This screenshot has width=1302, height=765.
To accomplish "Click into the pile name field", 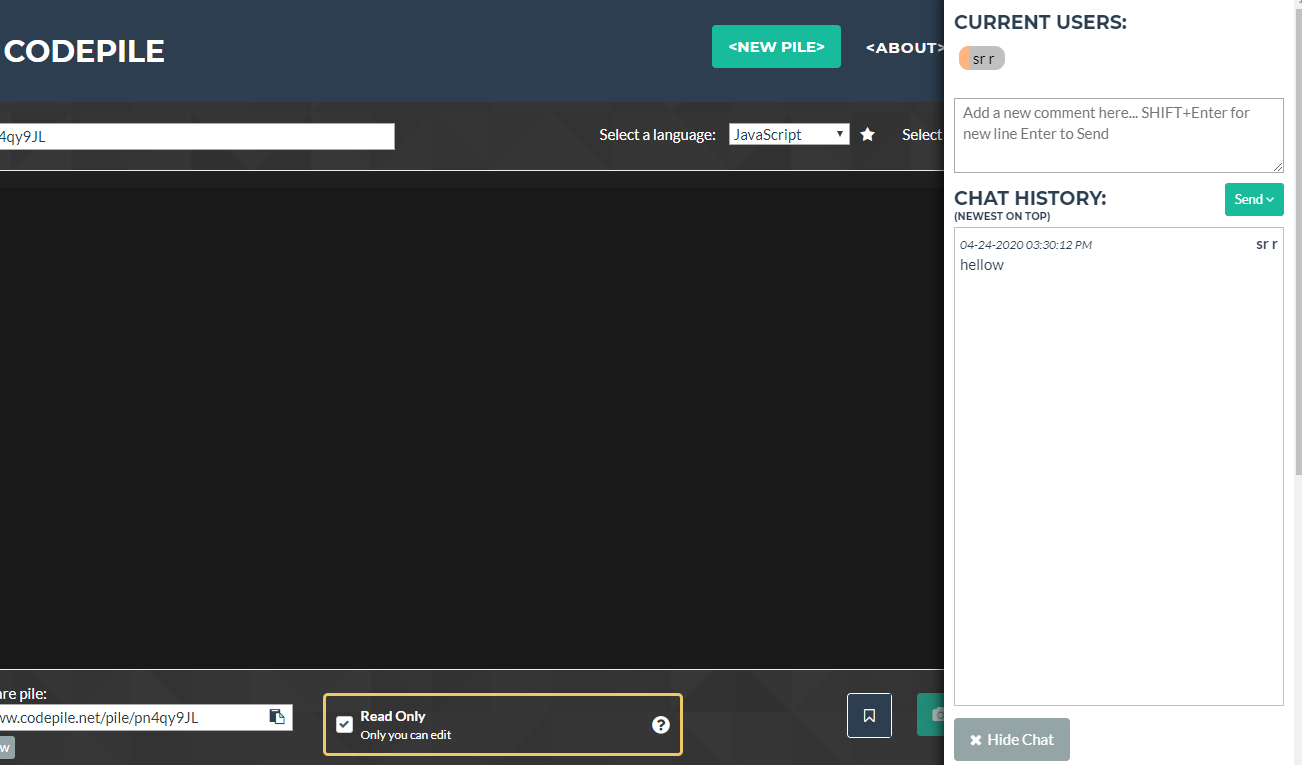I will 197,137.
